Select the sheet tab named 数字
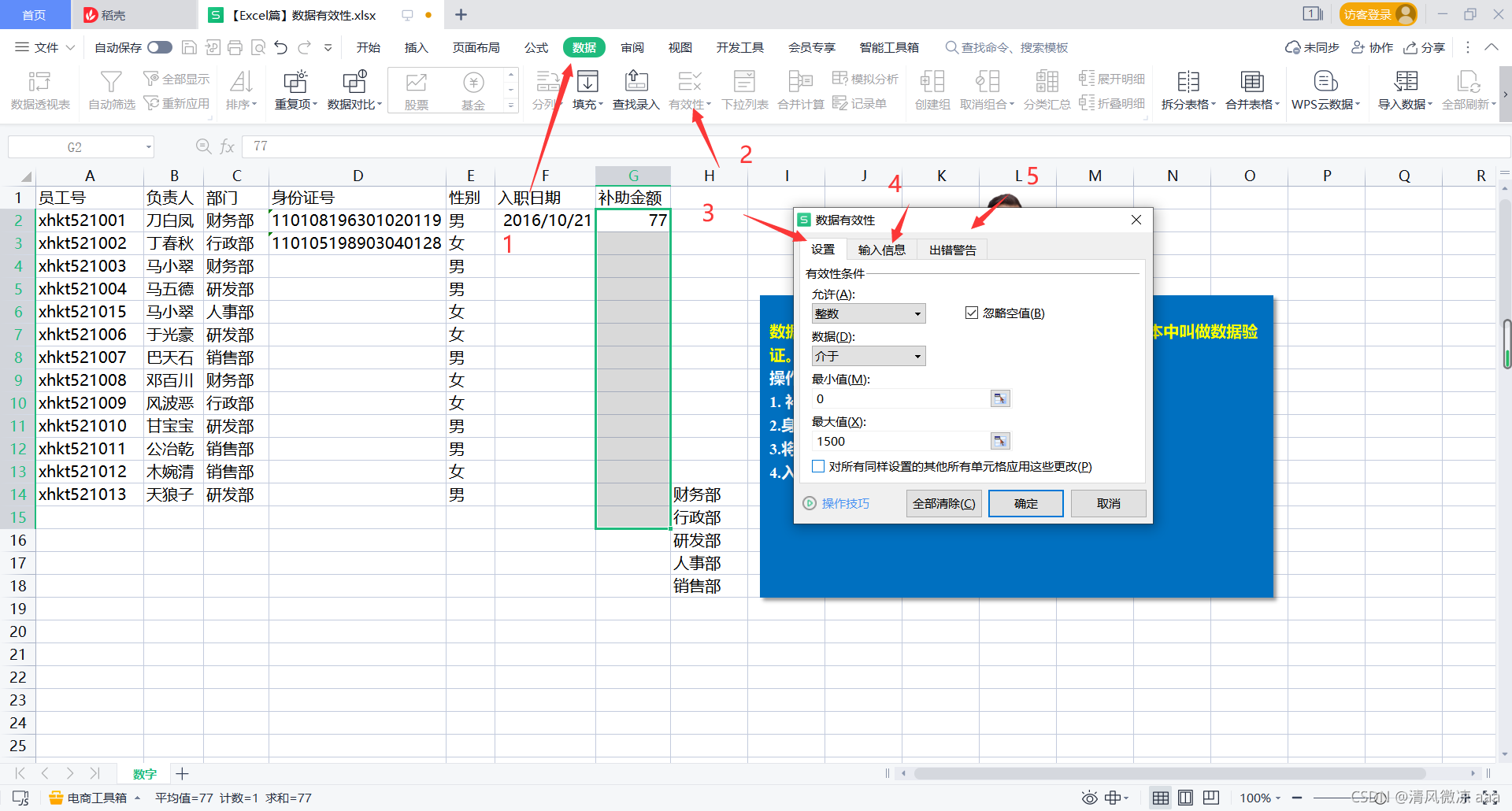This screenshot has width=1512, height=811. (145, 774)
